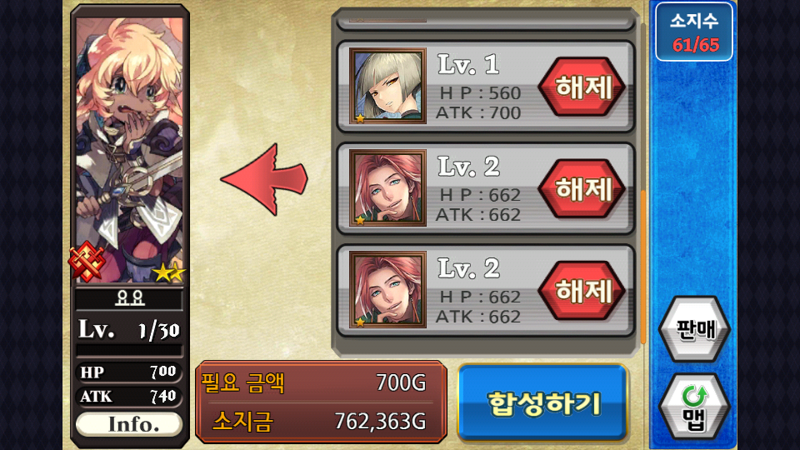Open the sell (판매) hexagon button

click(x=694, y=329)
